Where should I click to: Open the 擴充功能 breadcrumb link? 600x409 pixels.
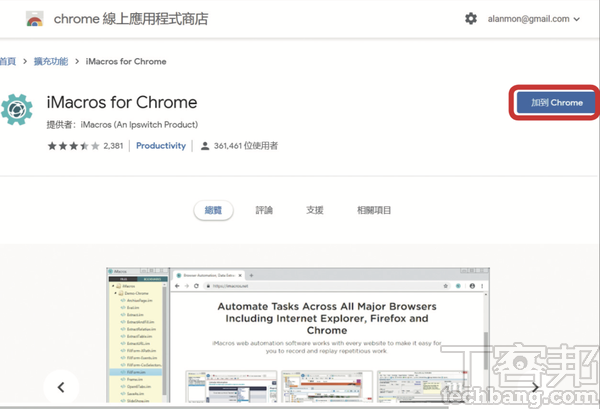point(51,61)
